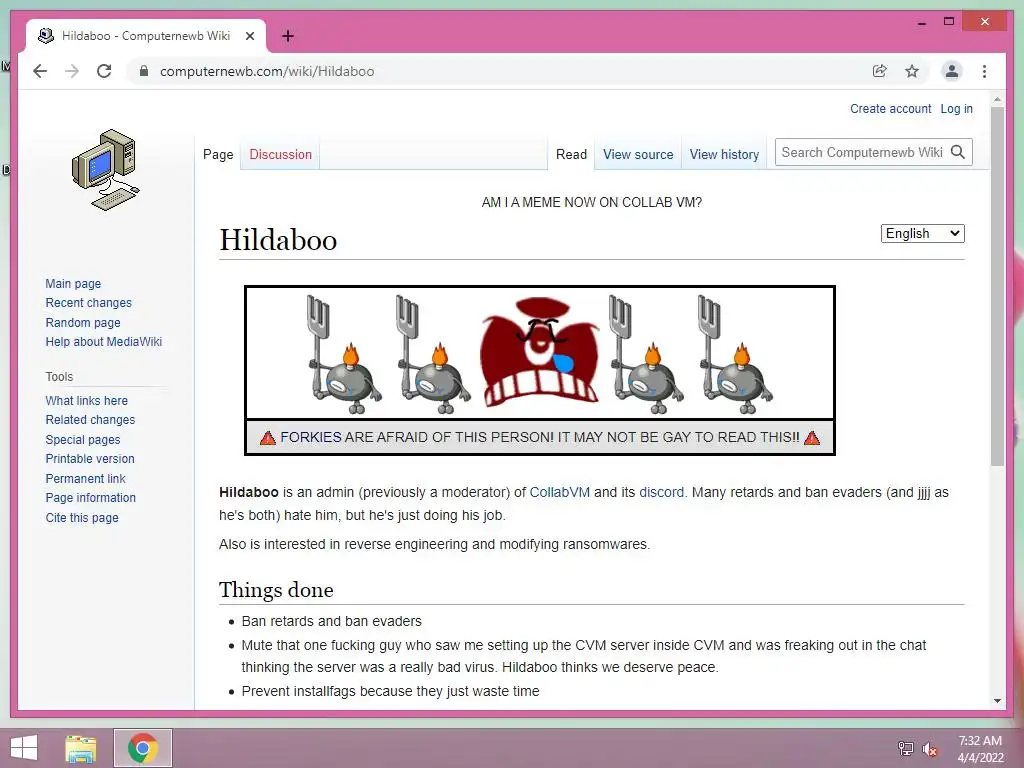Open the Discussion tab
This screenshot has width=1024, height=768.
(280, 155)
